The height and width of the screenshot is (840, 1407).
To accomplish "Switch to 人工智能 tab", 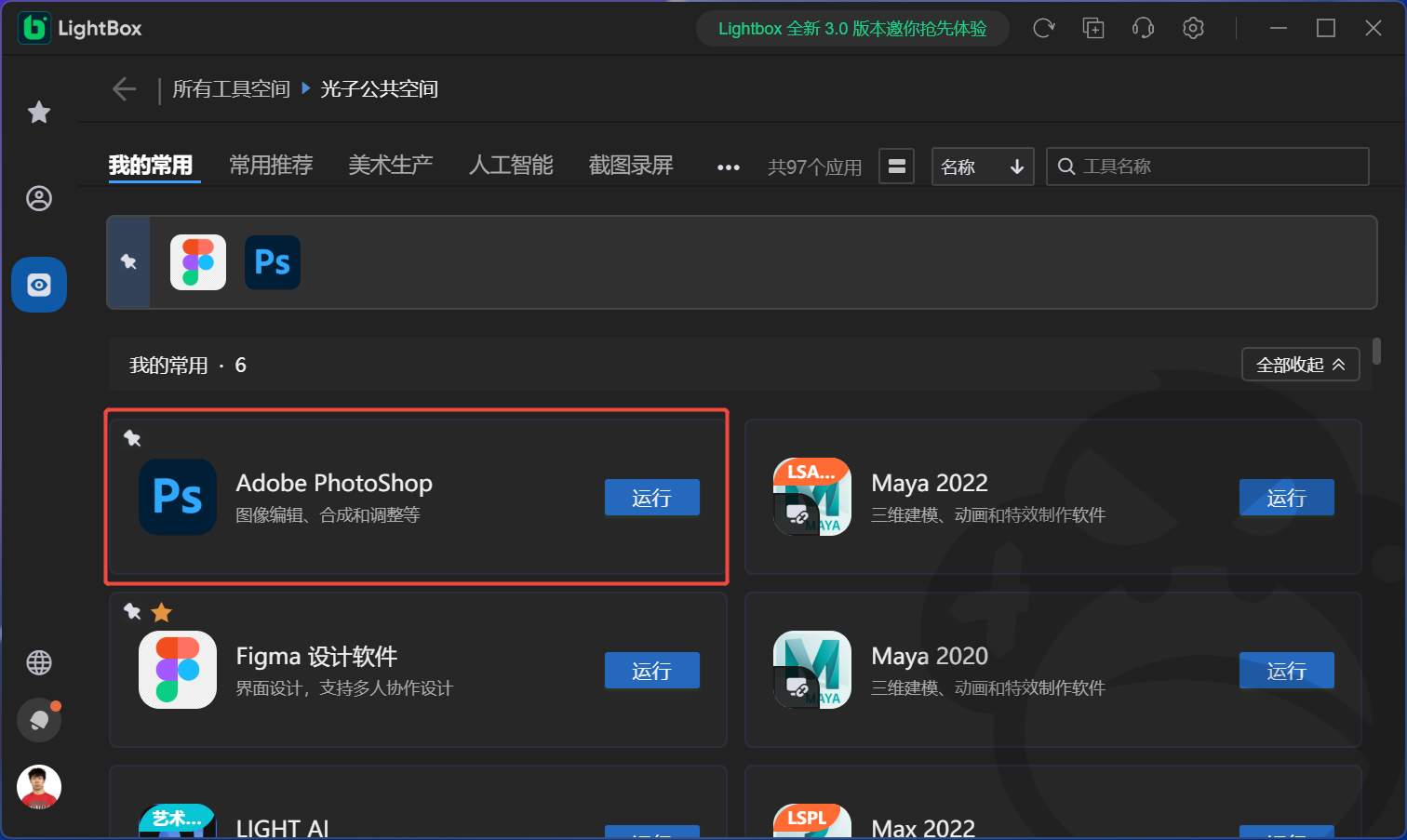I will 511,166.
